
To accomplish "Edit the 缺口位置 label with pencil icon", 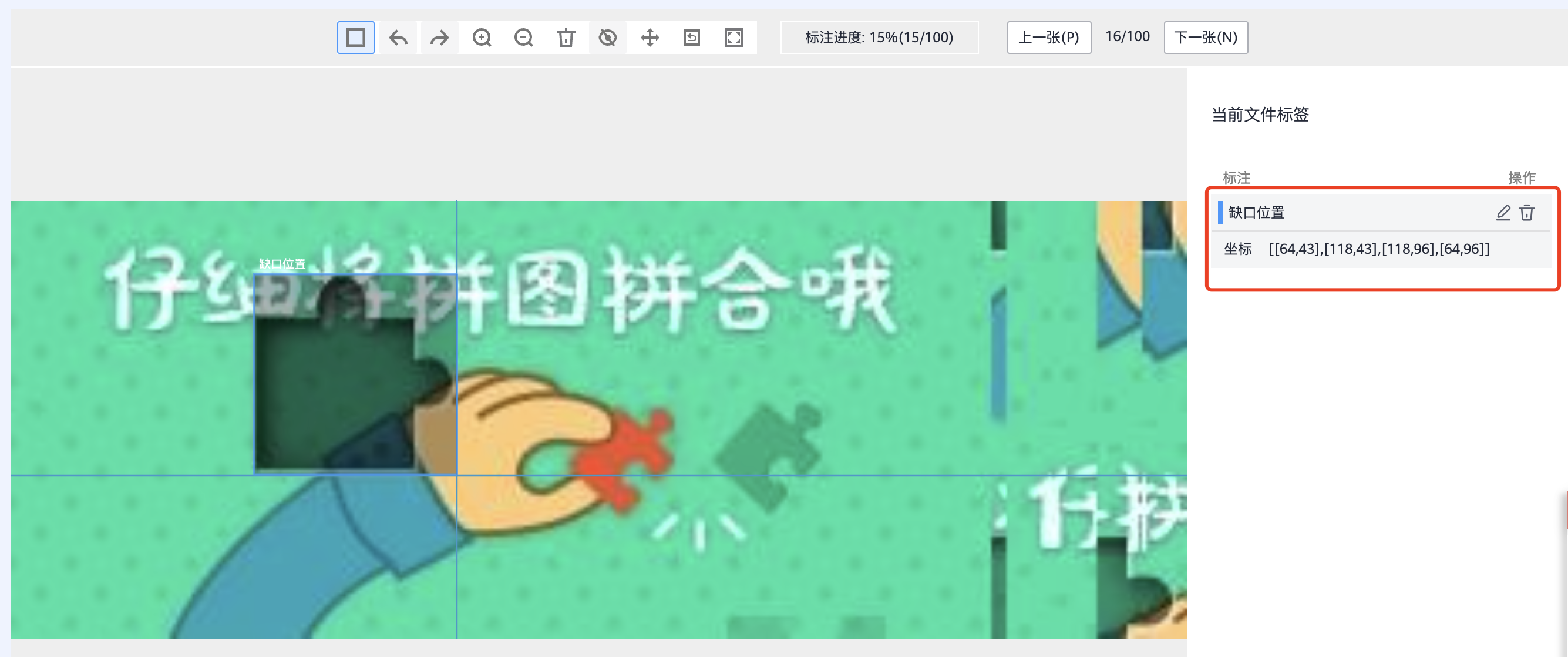I will tap(1503, 213).
